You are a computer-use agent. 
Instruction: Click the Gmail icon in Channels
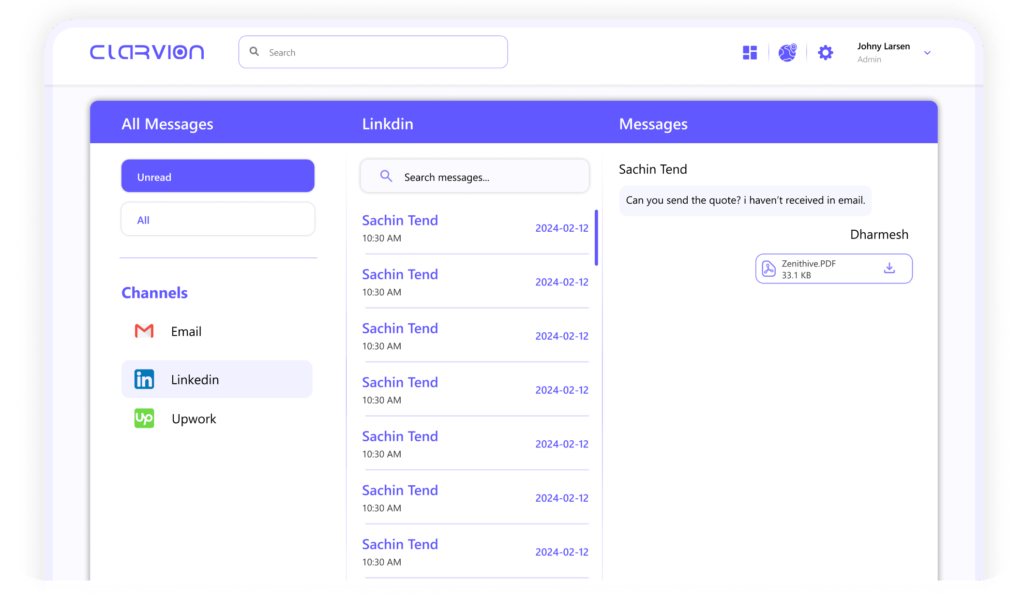click(x=144, y=331)
